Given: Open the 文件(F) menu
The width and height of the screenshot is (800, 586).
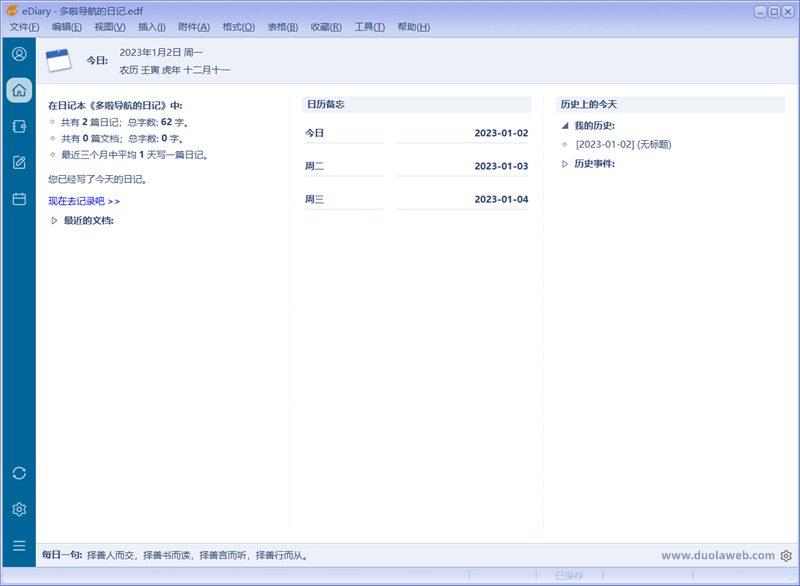Looking at the screenshot, I should [x=24, y=27].
